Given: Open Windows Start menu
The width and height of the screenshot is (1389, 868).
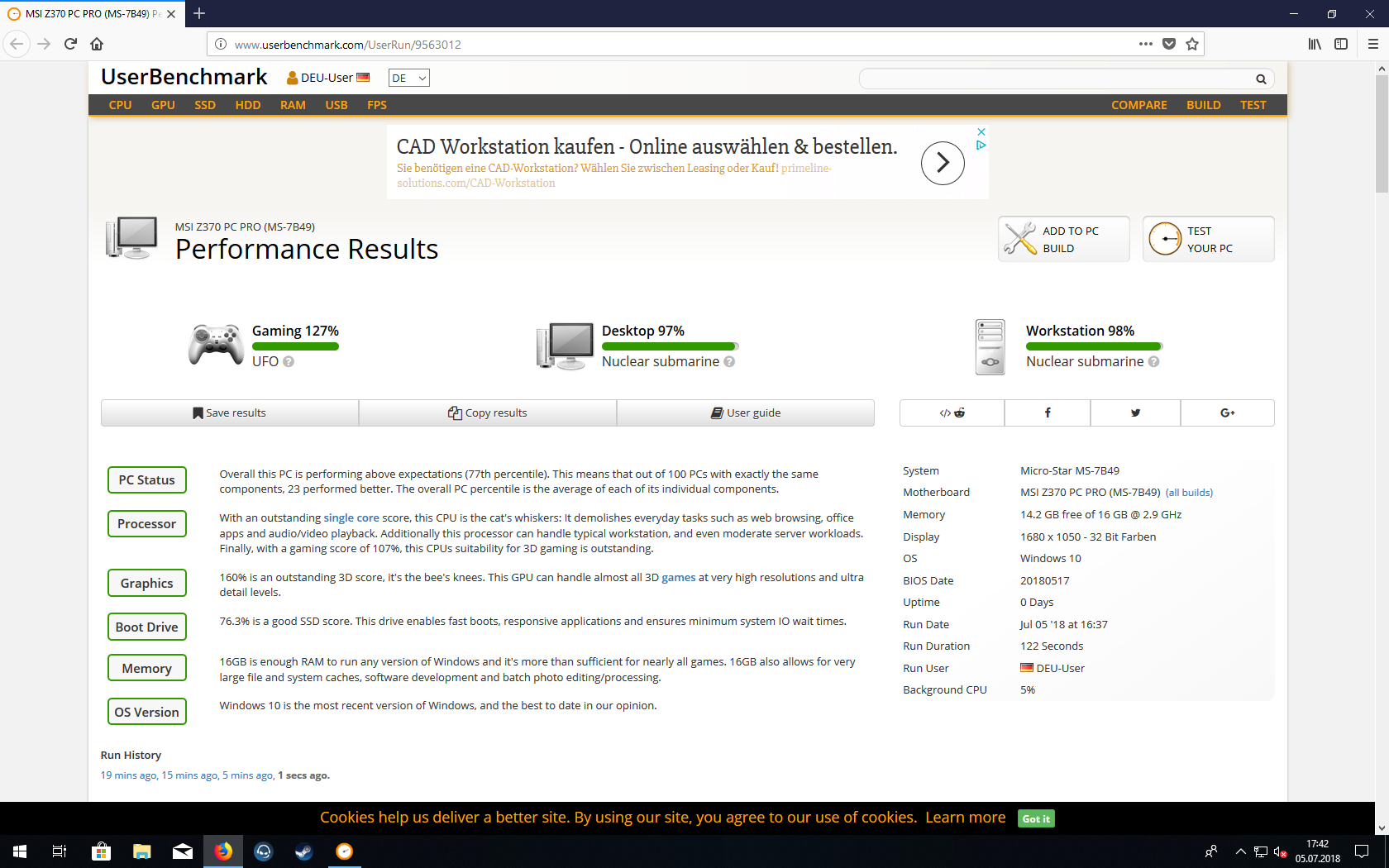Looking at the screenshot, I should point(20,851).
